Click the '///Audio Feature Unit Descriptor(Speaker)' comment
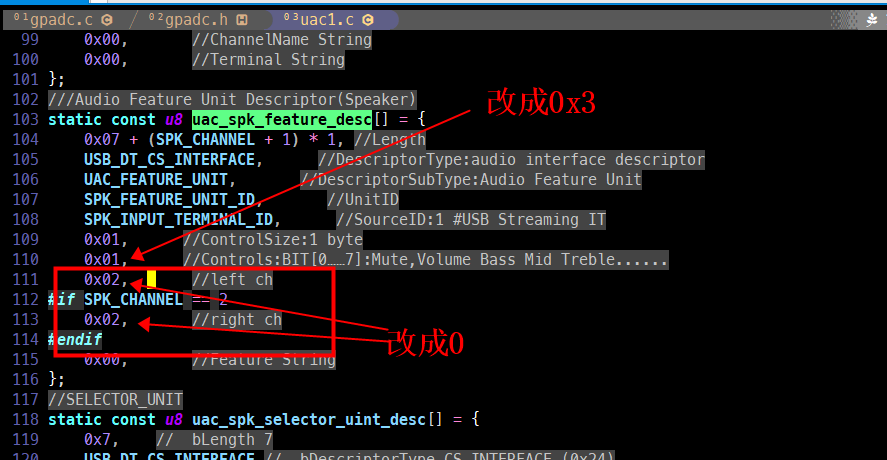887x460 pixels. point(232,100)
